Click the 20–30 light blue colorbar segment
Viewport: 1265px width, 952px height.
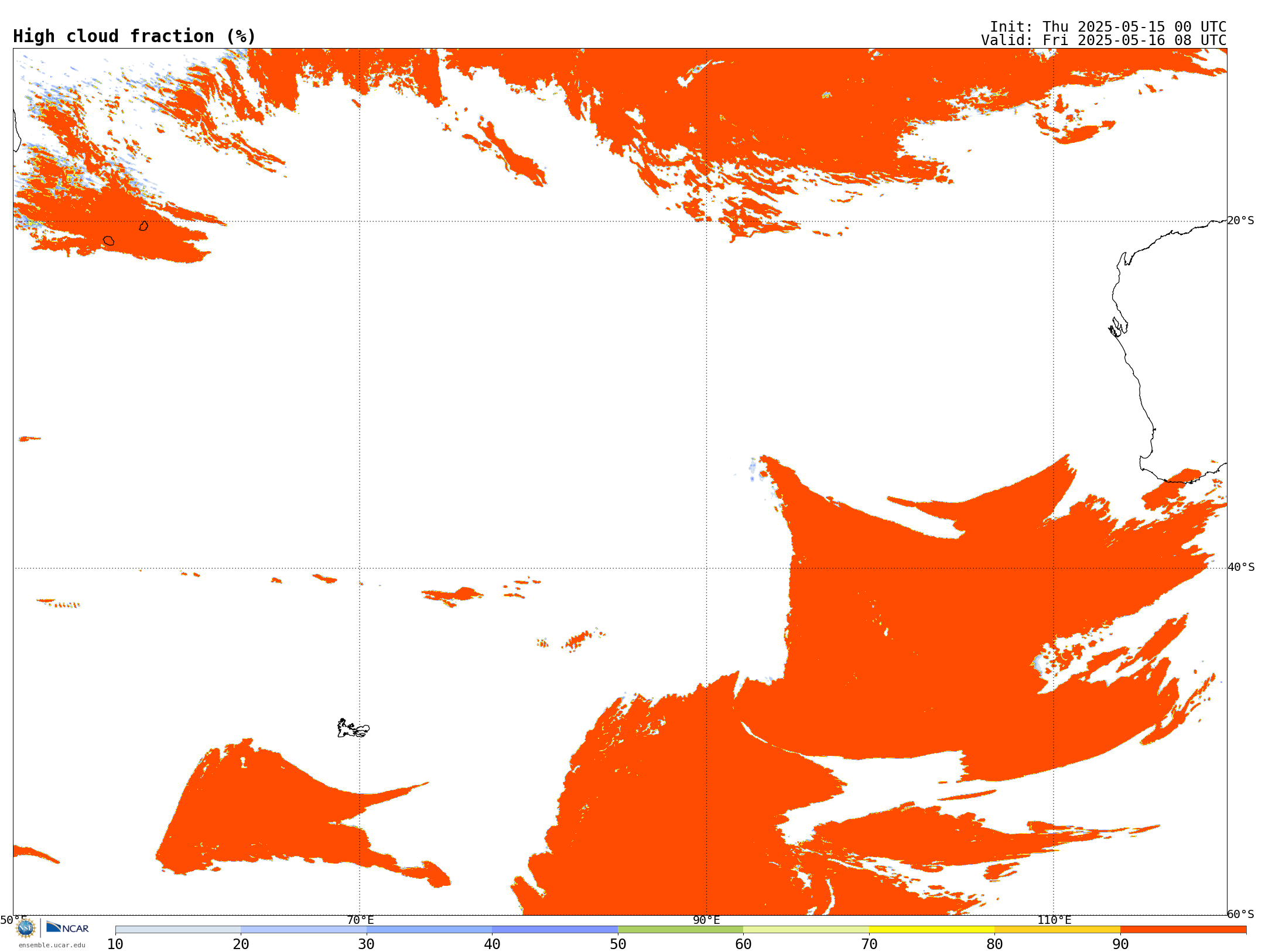(x=303, y=930)
